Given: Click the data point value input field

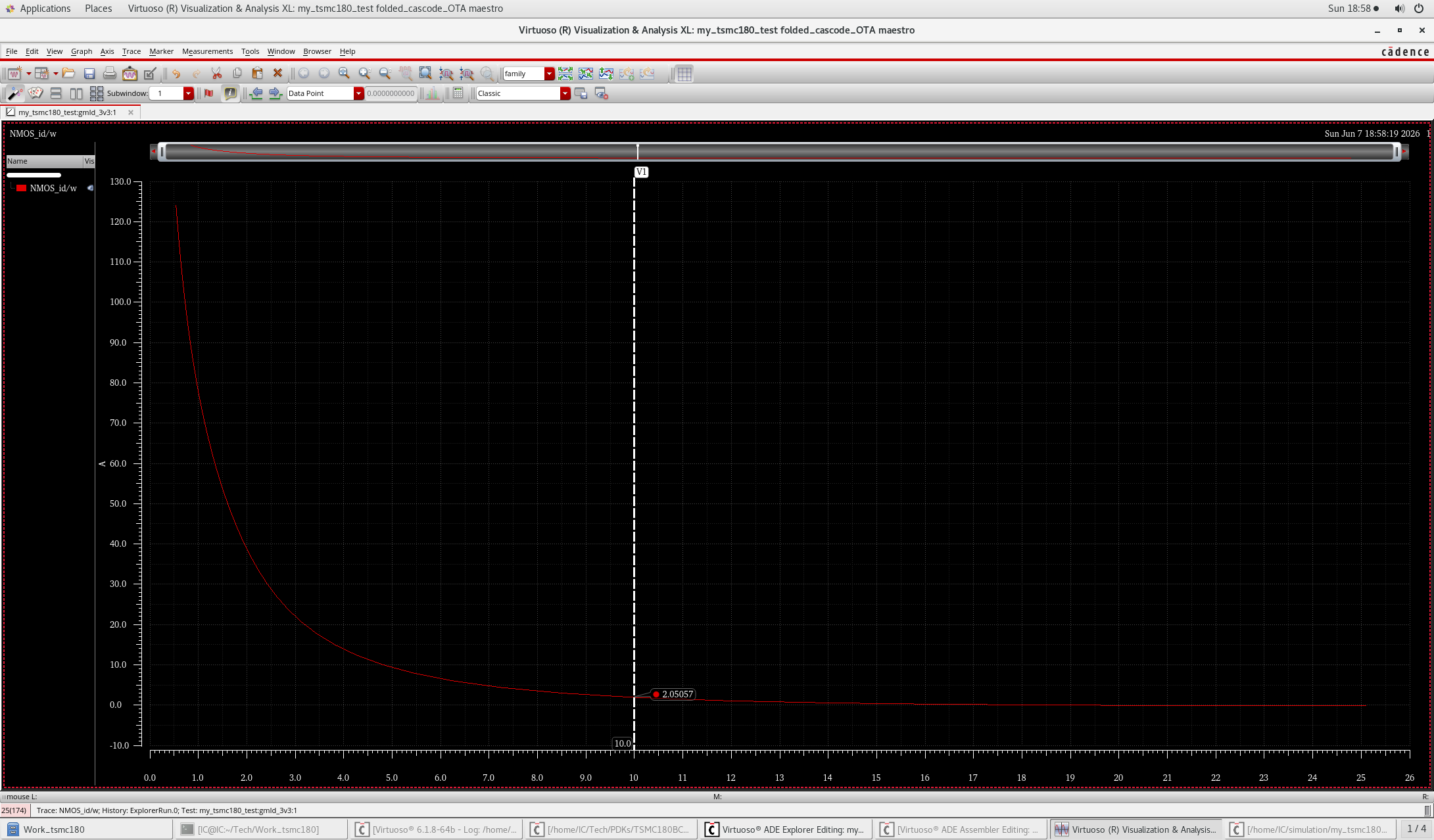Looking at the screenshot, I should [391, 93].
